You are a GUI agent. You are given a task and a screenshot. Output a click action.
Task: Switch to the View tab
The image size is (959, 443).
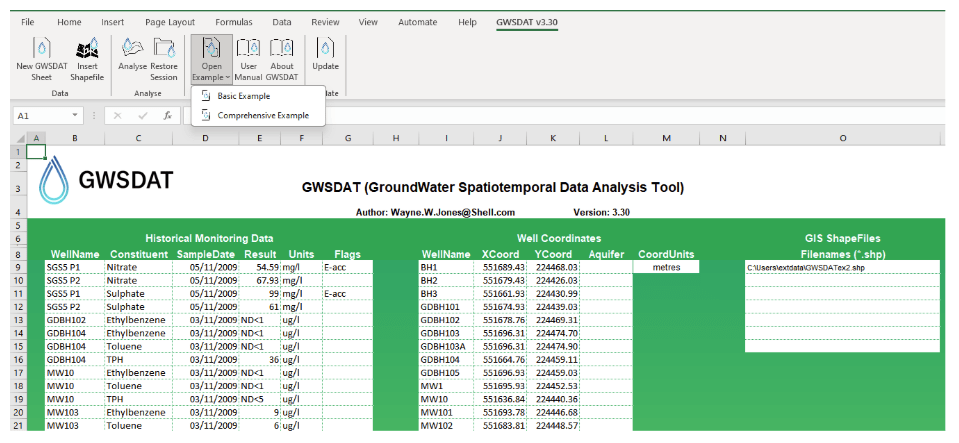click(x=368, y=22)
